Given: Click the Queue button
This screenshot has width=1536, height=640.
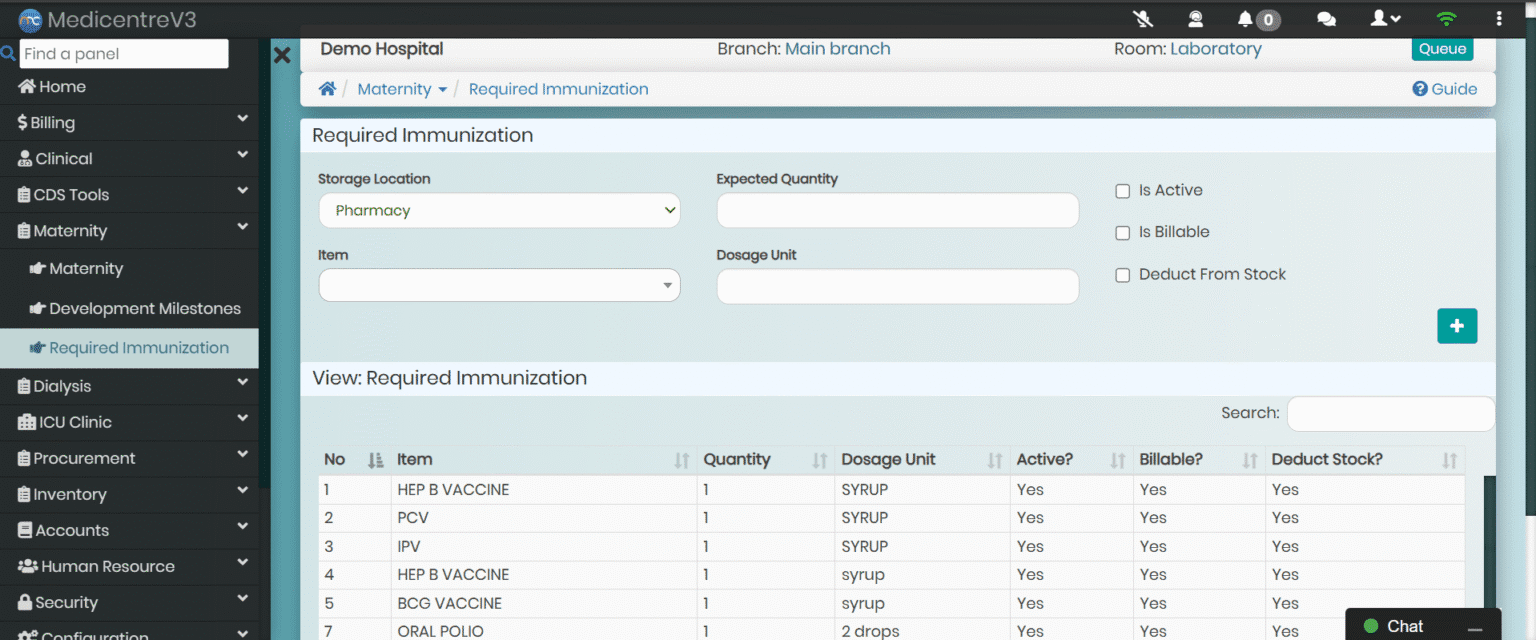Looking at the screenshot, I should click(1442, 49).
